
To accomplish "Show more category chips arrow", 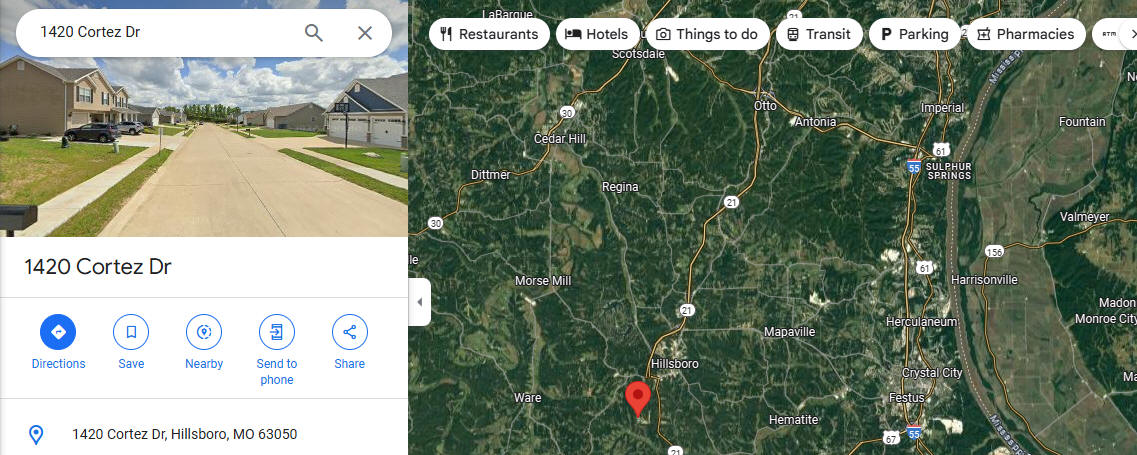I will pyautogui.click(x=1130, y=34).
